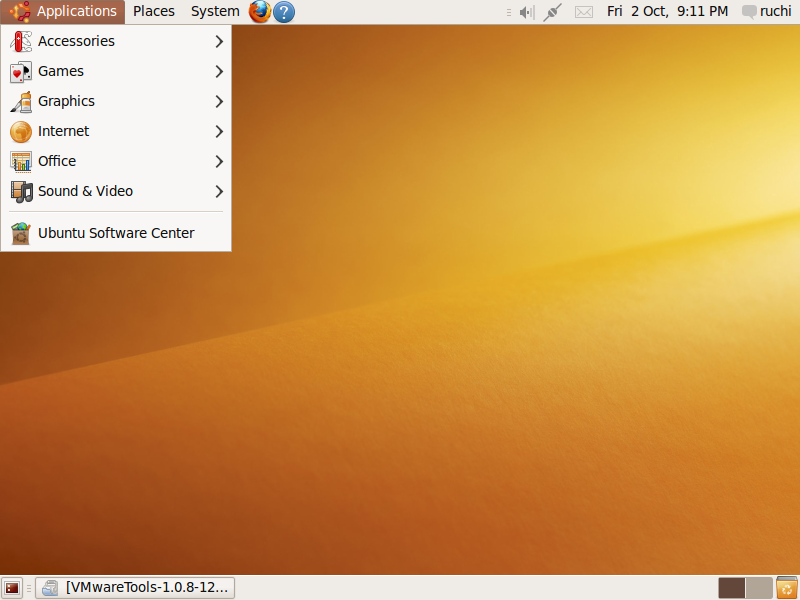The image size is (800, 600).
Task: Open the Office submenu
Action: click(x=116, y=161)
